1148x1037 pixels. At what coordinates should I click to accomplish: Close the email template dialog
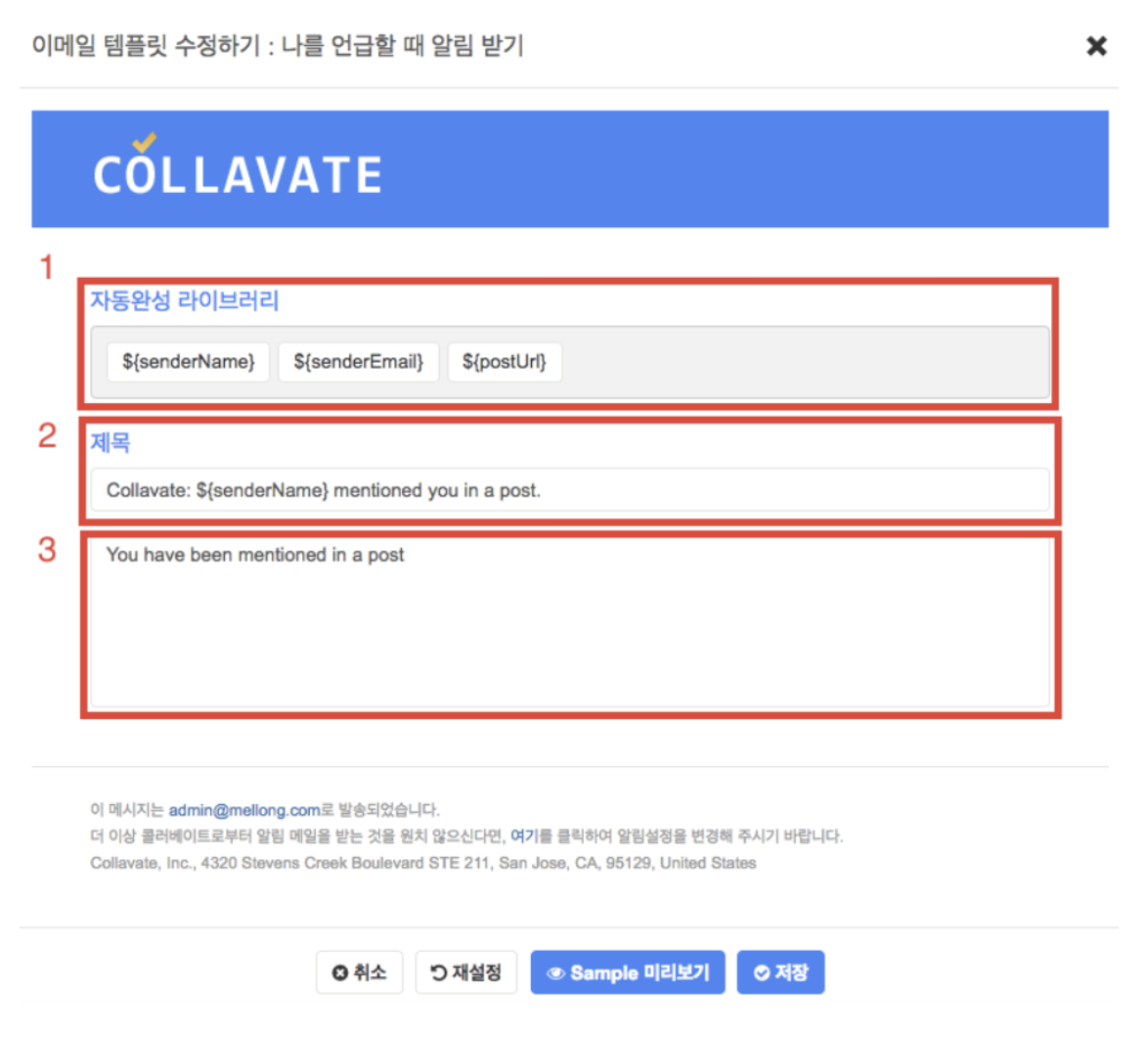point(1096,46)
